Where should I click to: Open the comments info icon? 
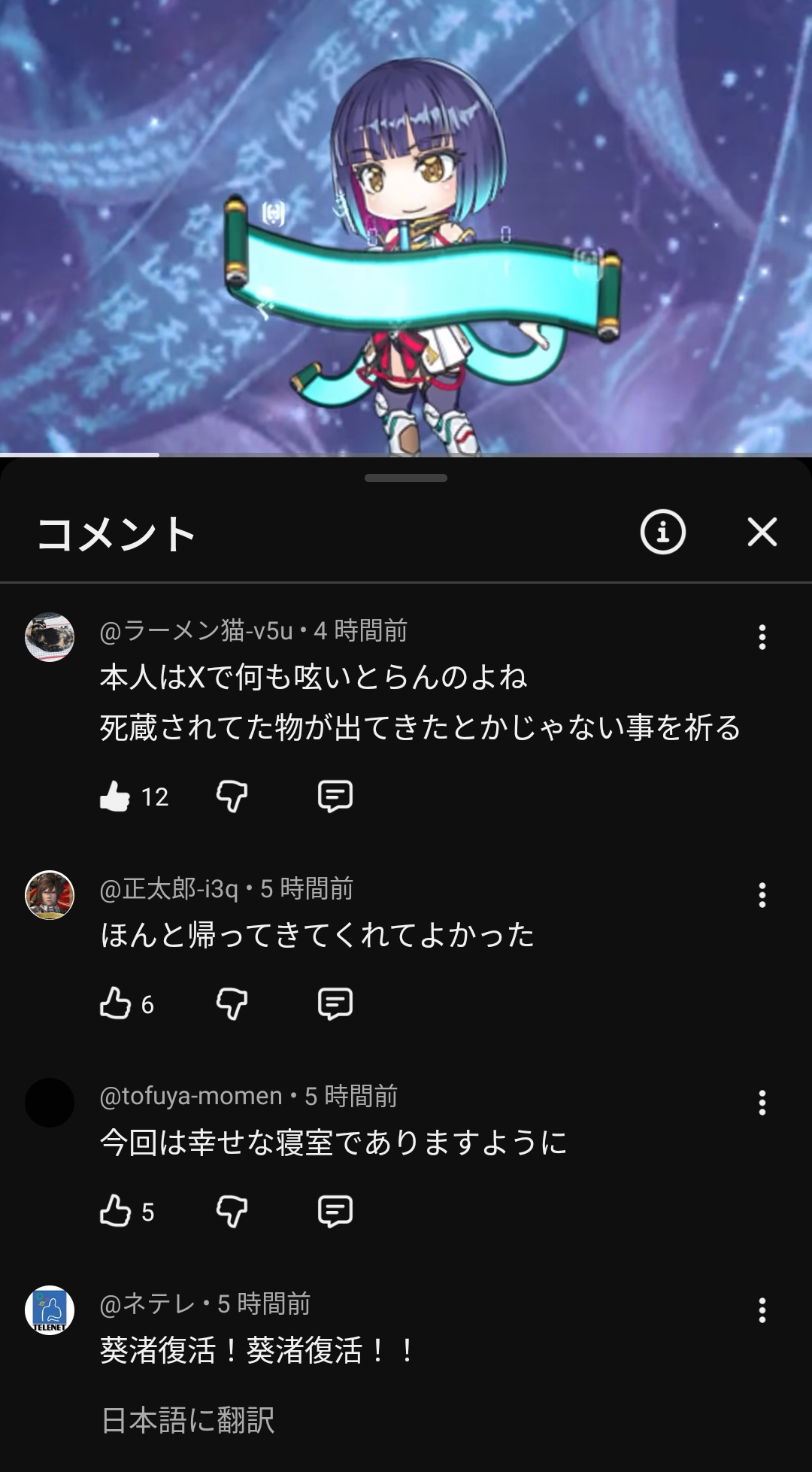[662, 533]
